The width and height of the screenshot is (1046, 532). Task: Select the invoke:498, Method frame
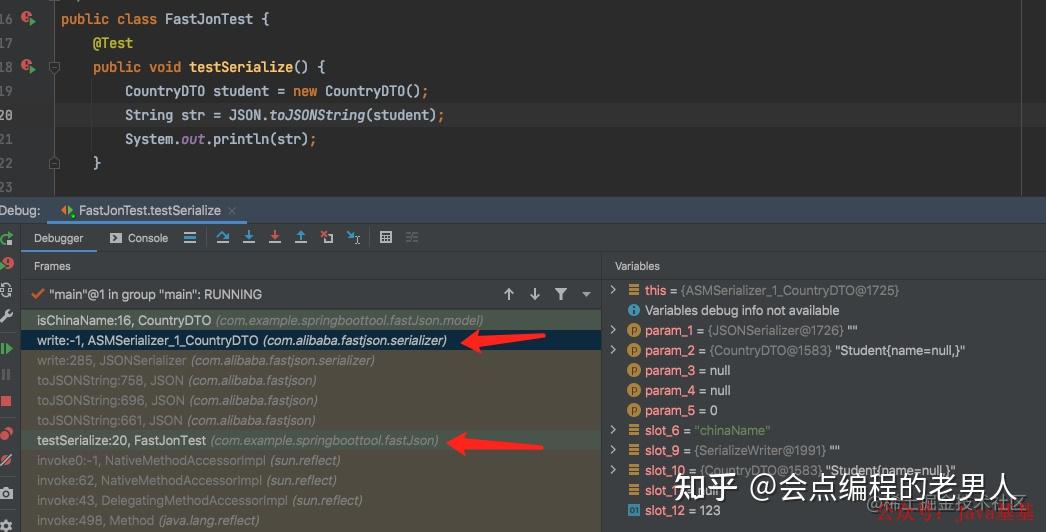click(x=311, y=521)
